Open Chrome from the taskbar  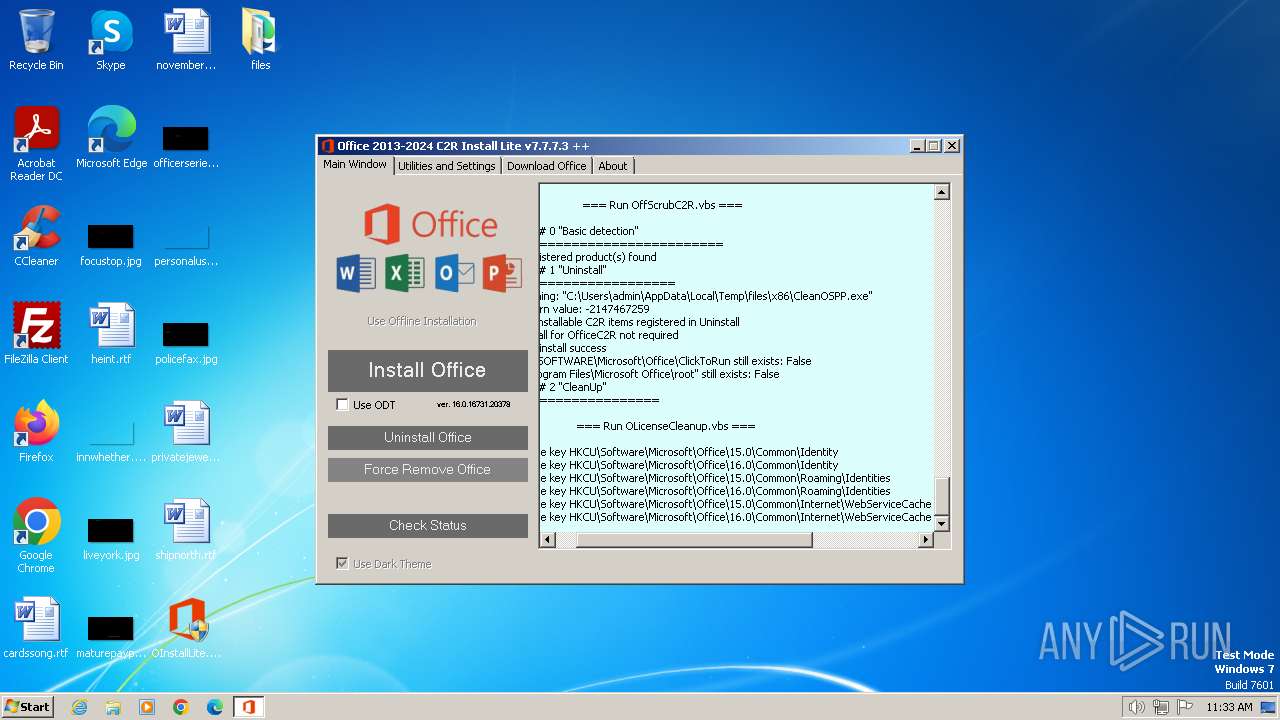[x=181, y=707]
